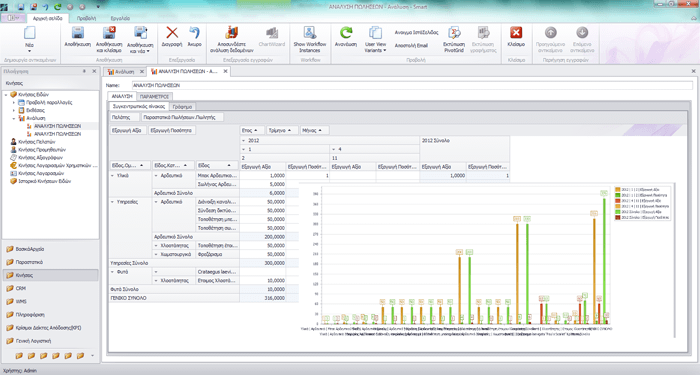Click the Αποθήκευση save icon
The height and width of the screenshot is (375, 700).
coord(78,33)
